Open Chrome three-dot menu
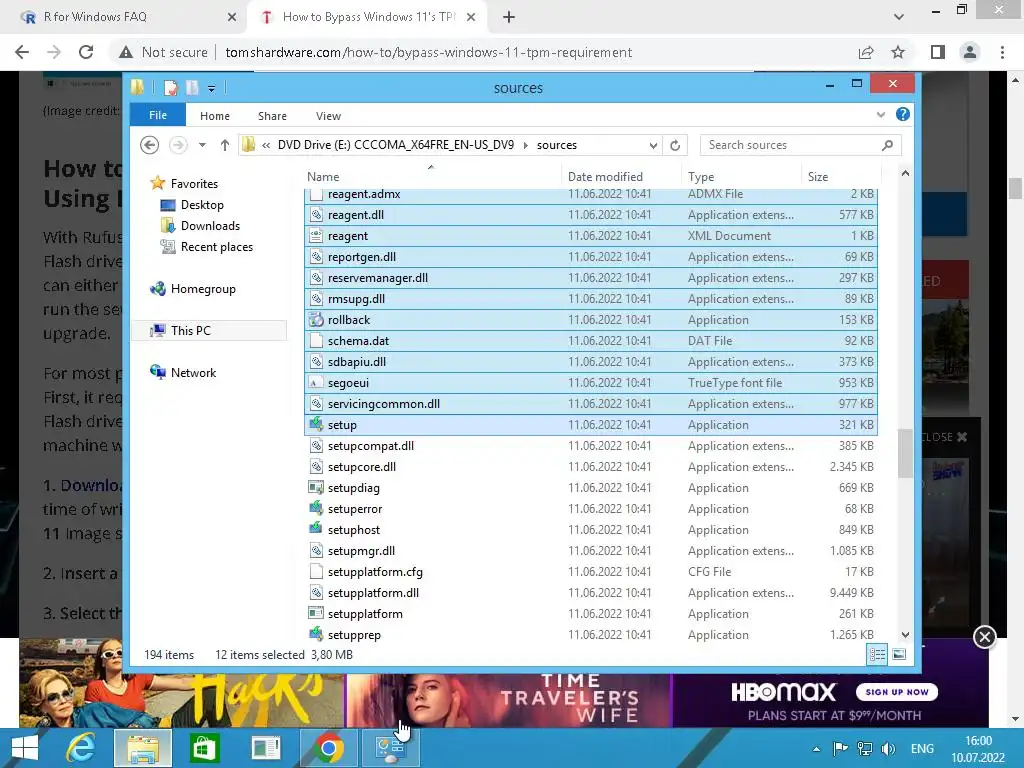The height and width of the screenshot is (768, 1024). click(1002, 52)
